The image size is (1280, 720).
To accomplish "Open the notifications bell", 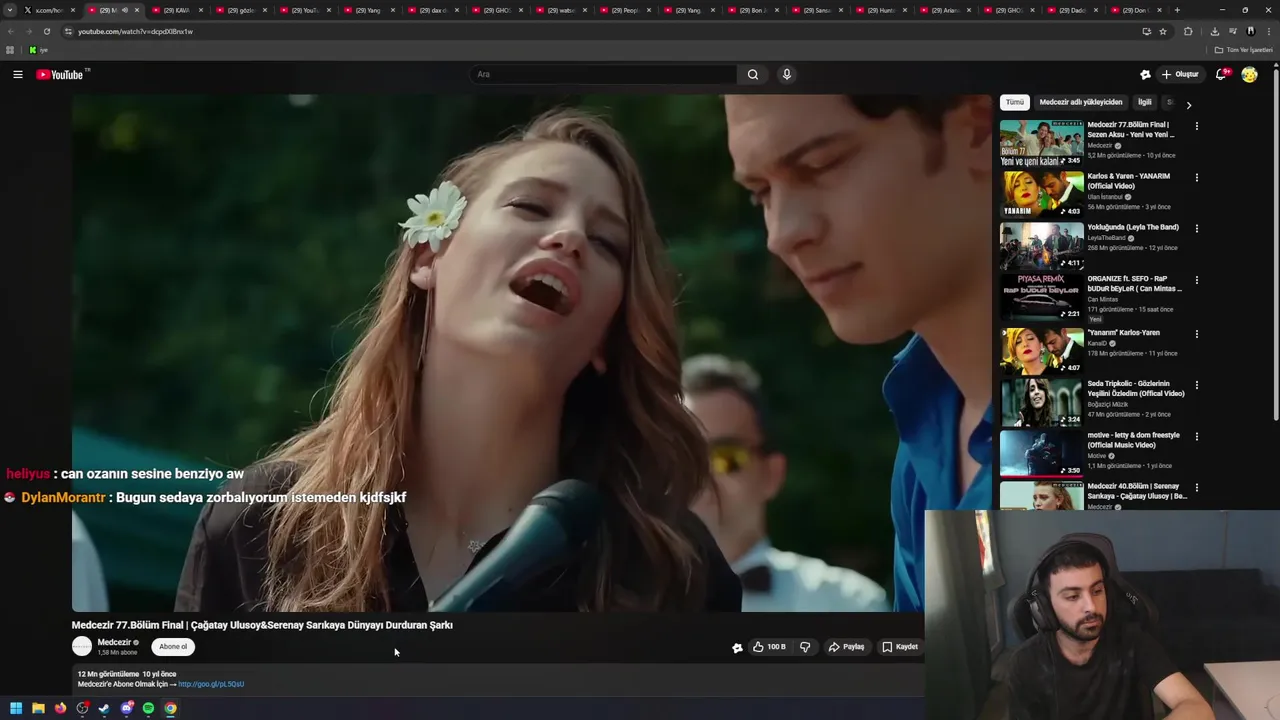I will [1221, 74].
